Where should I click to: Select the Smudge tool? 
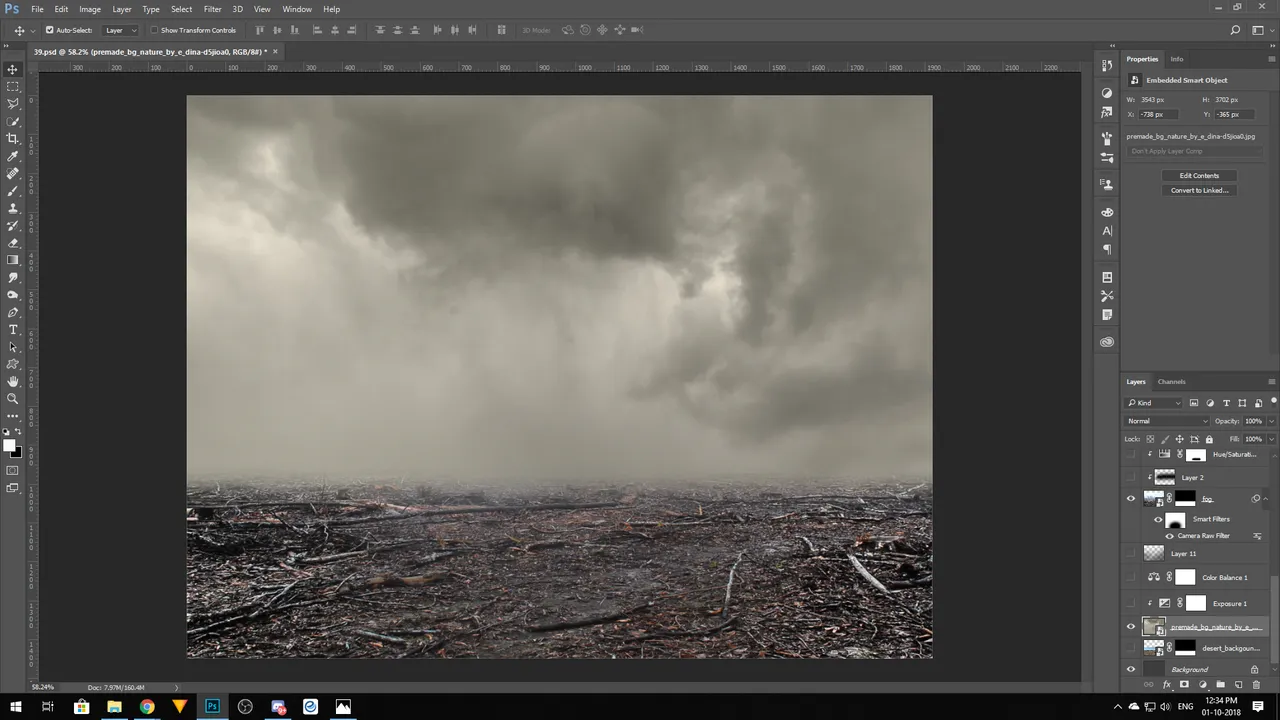[13, 277]
